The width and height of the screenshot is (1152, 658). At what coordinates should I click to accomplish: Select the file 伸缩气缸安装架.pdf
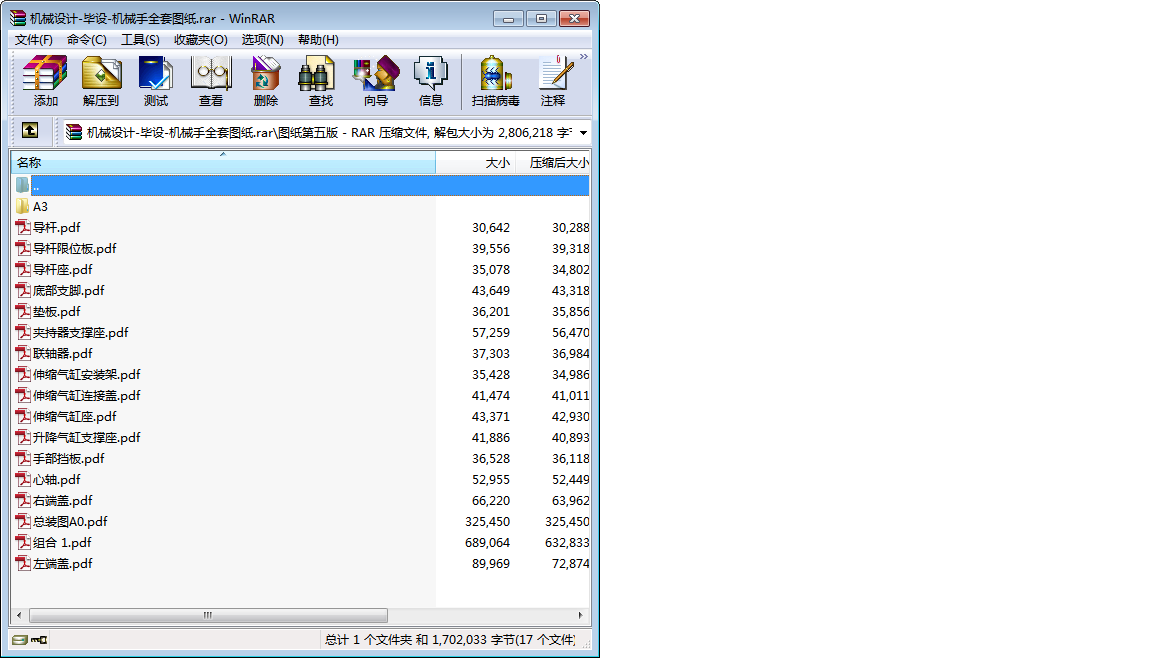tap(86, 375)
